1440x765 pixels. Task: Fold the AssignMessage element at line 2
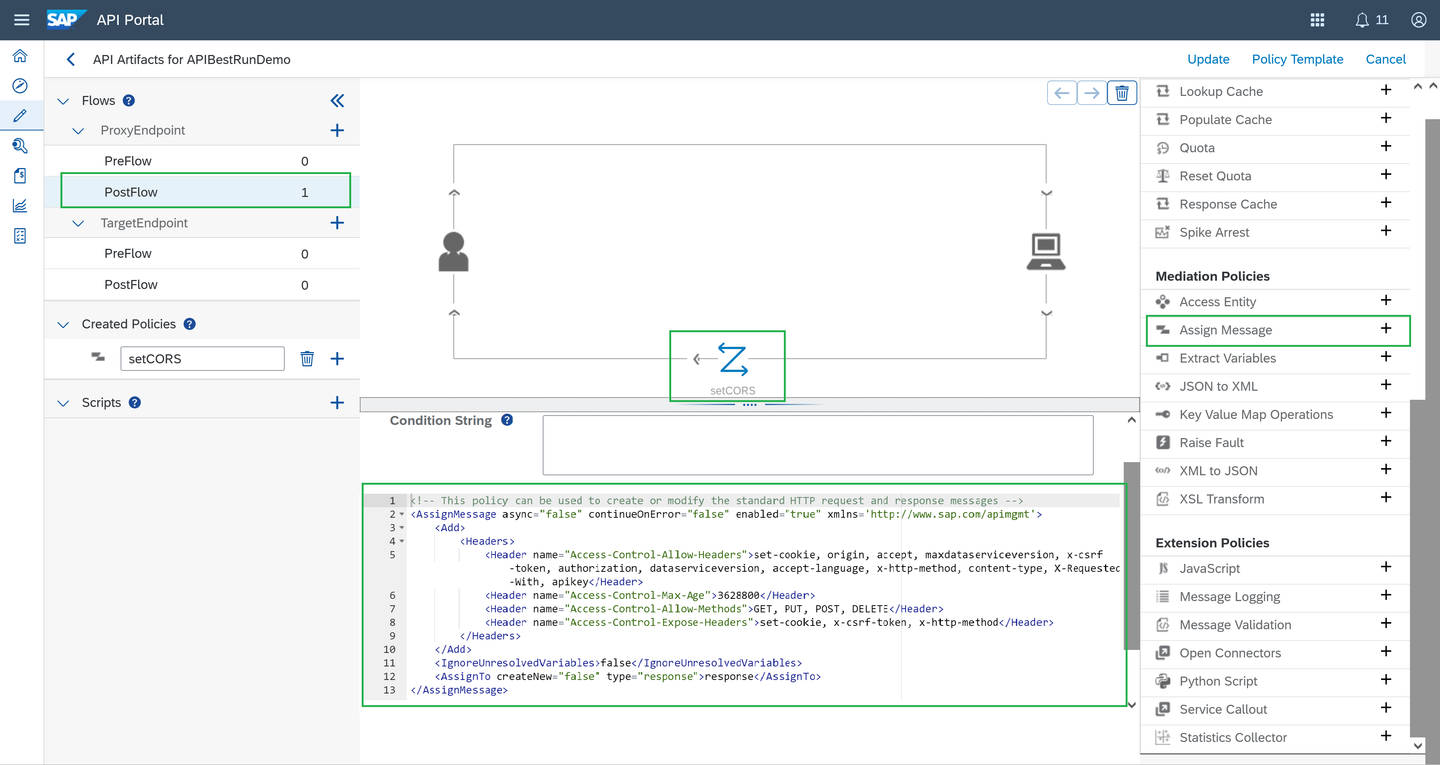click(402, 514)
